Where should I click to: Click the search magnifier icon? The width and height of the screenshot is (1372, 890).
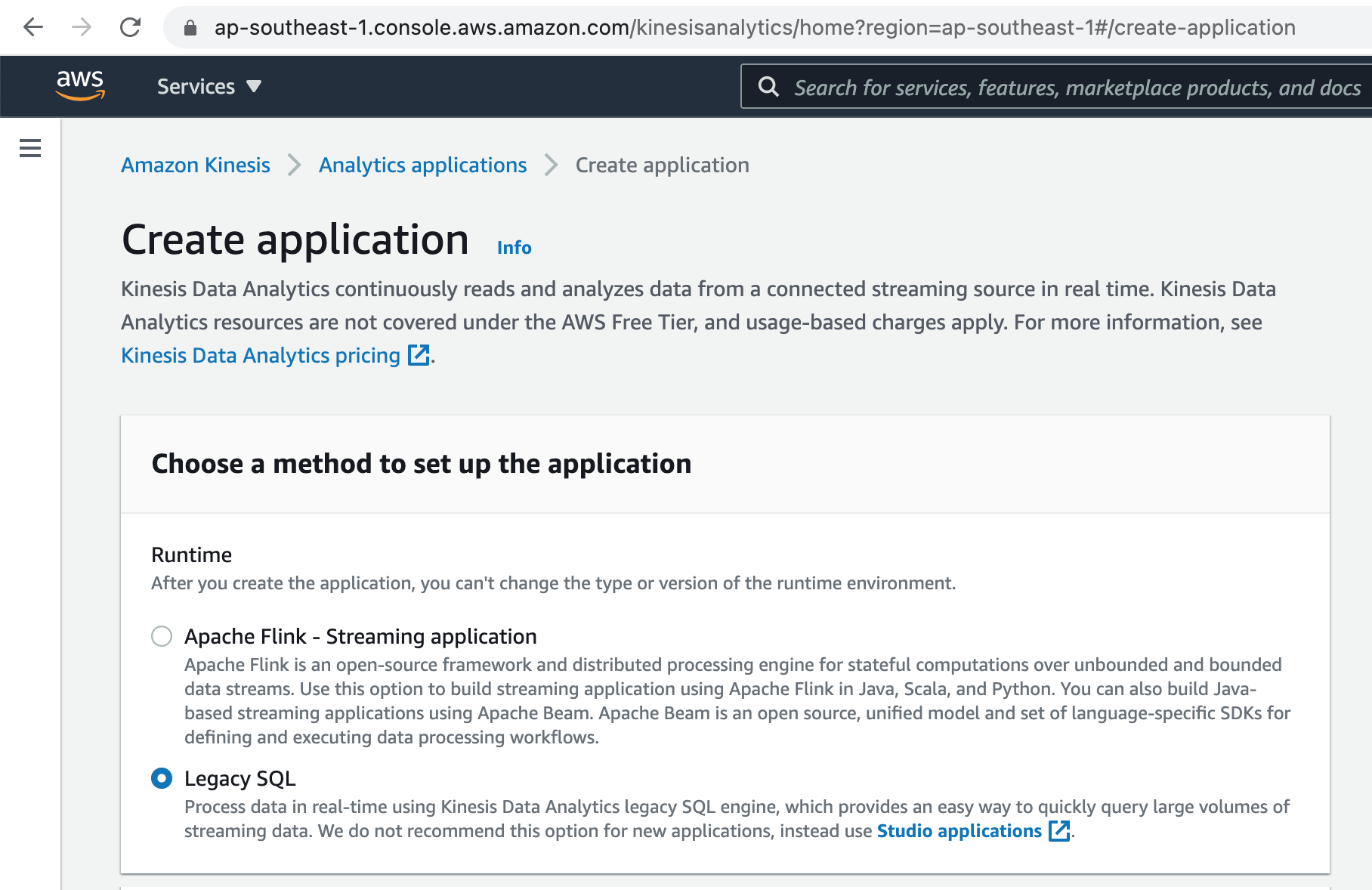(x=768, y=87)
